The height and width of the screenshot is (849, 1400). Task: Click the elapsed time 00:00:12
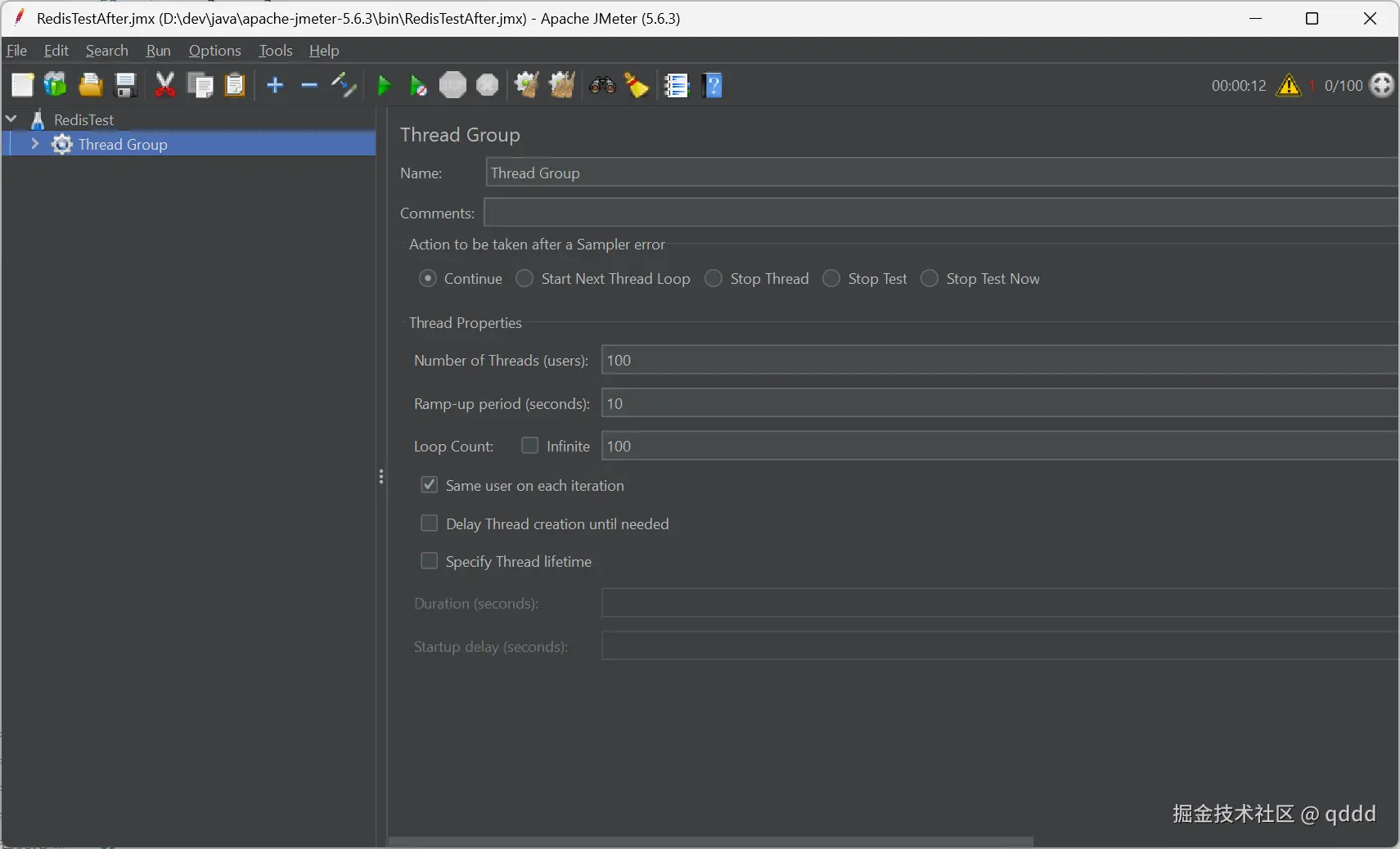click(x=1239, y=85)
